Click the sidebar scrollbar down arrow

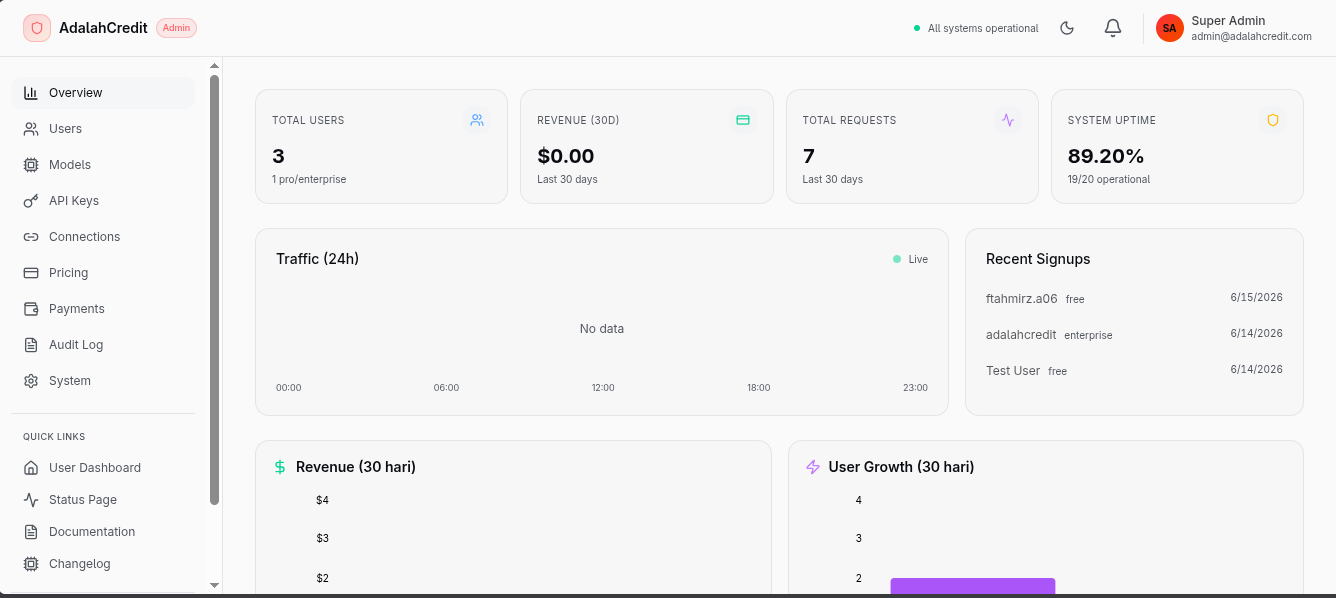(214, 585)
